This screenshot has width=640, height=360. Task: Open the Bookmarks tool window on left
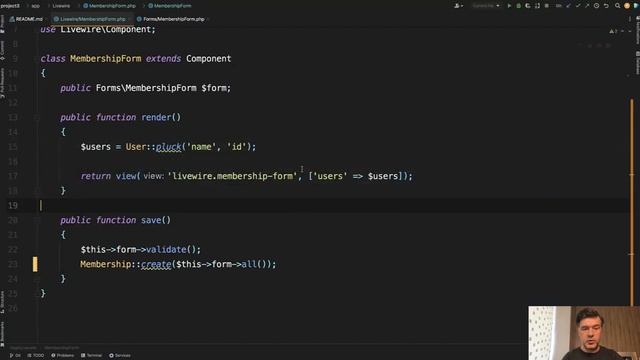2,334
